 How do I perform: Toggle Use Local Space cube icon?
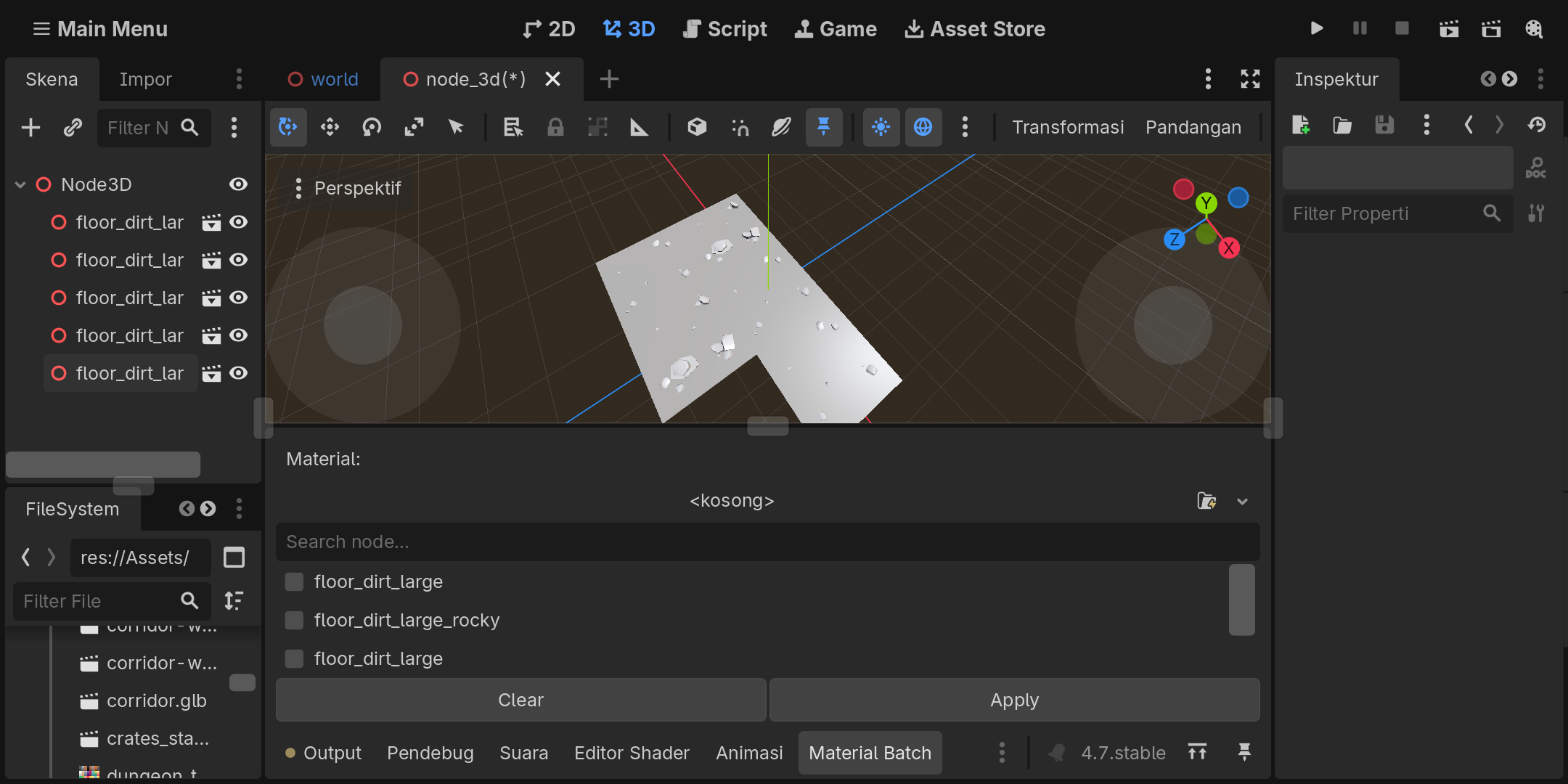pyautogui.click(x=697, y=127)
